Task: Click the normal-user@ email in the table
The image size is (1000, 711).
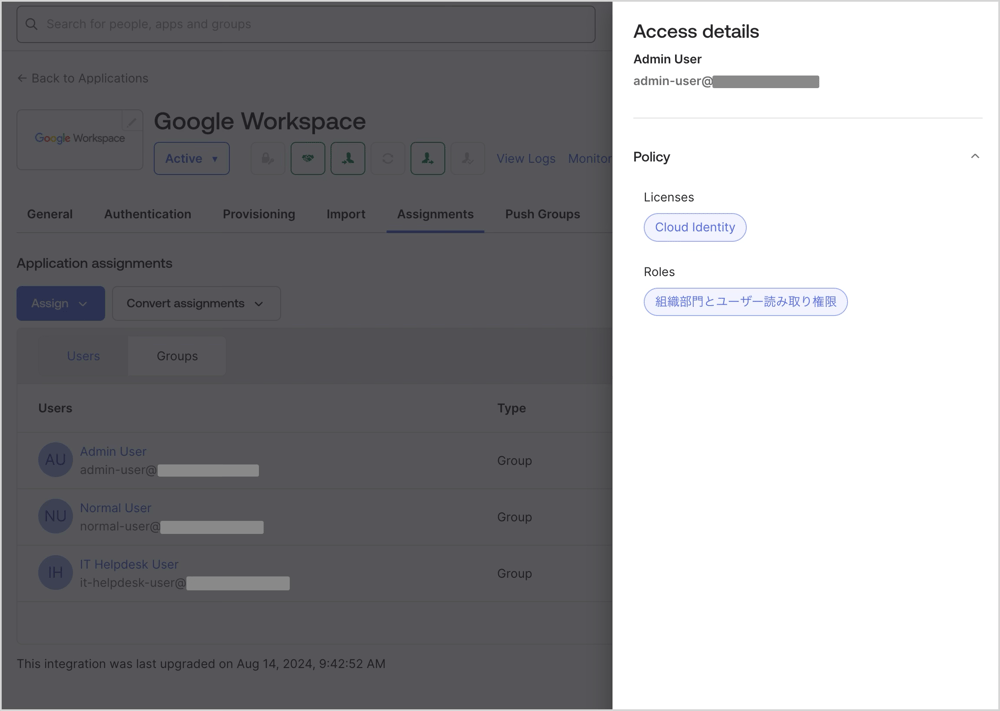Action: pos(172,527)
